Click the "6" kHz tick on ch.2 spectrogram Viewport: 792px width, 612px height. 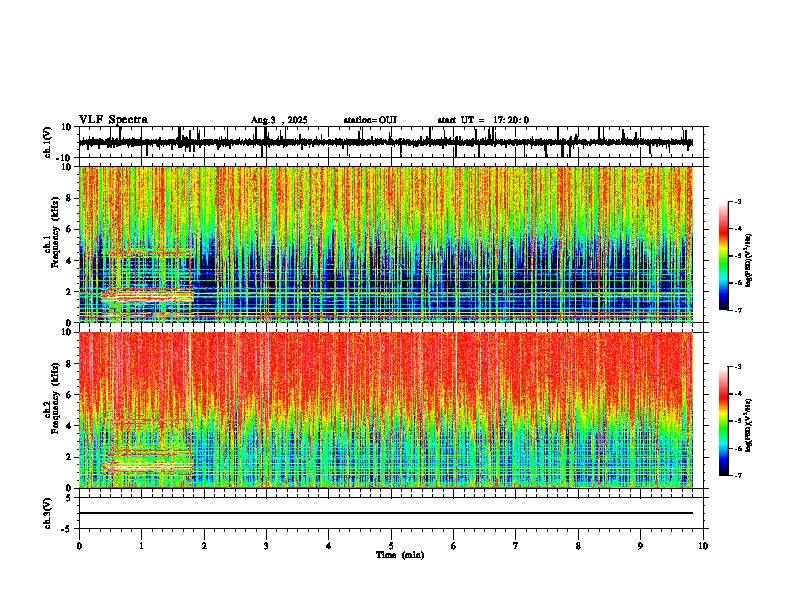pos(69,395)
